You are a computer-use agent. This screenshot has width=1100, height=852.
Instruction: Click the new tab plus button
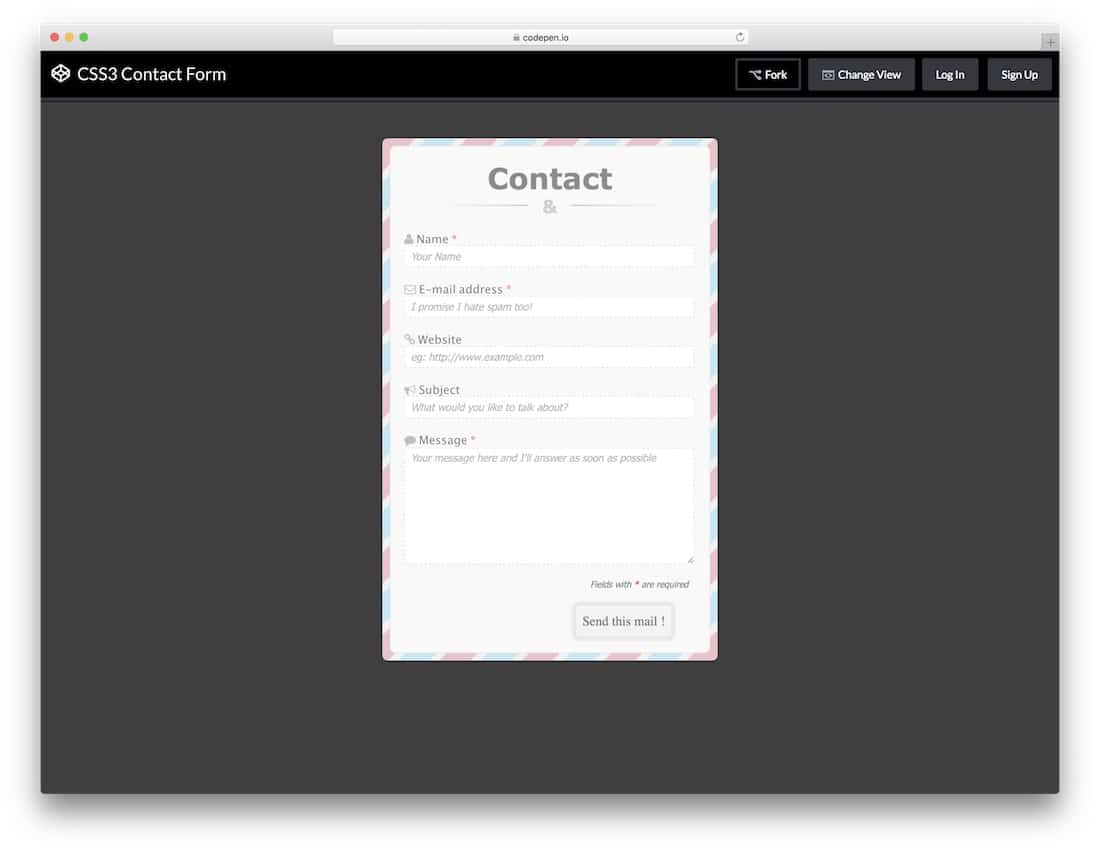coord(1049,42)
